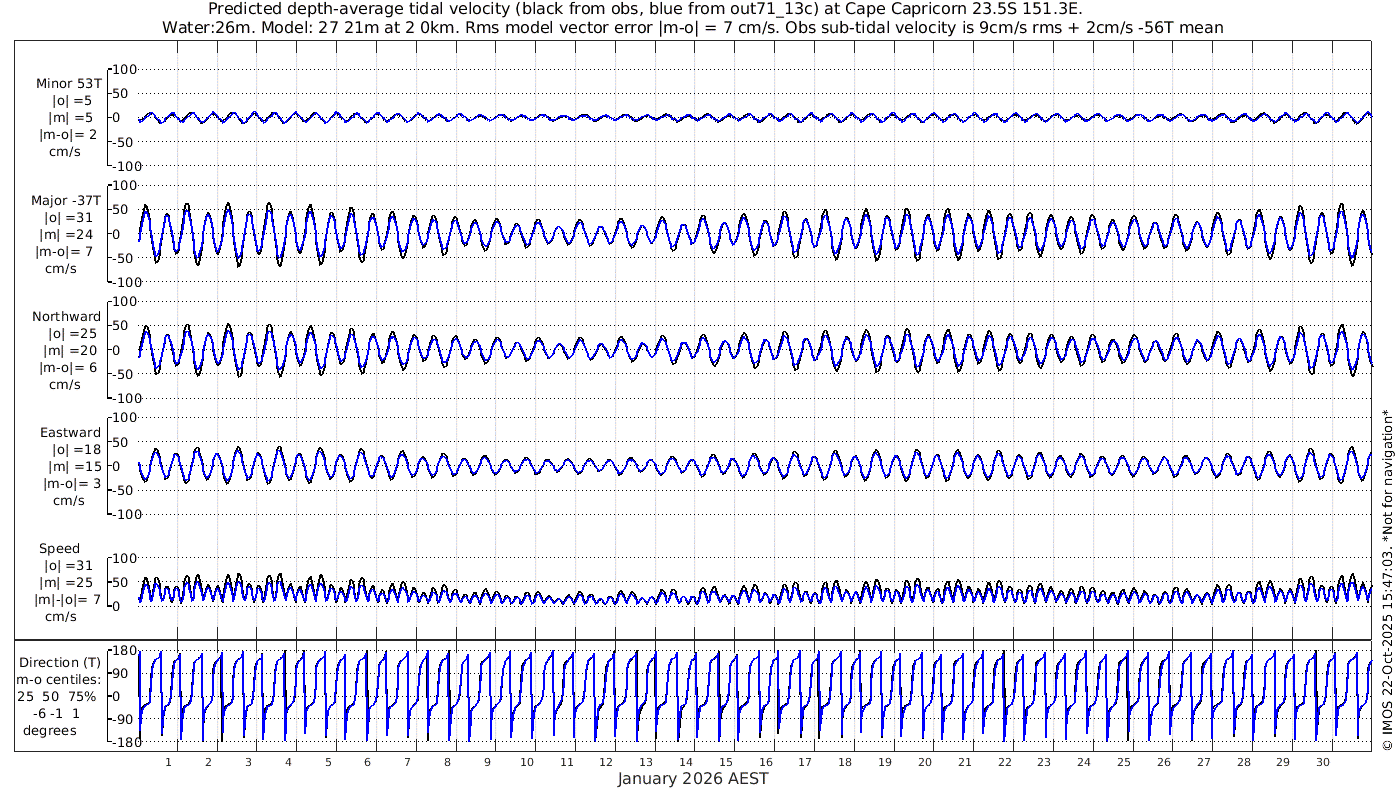Click day 22 on the date axis
This screenshot has height=800, width=1400.
click(1004, 762)
